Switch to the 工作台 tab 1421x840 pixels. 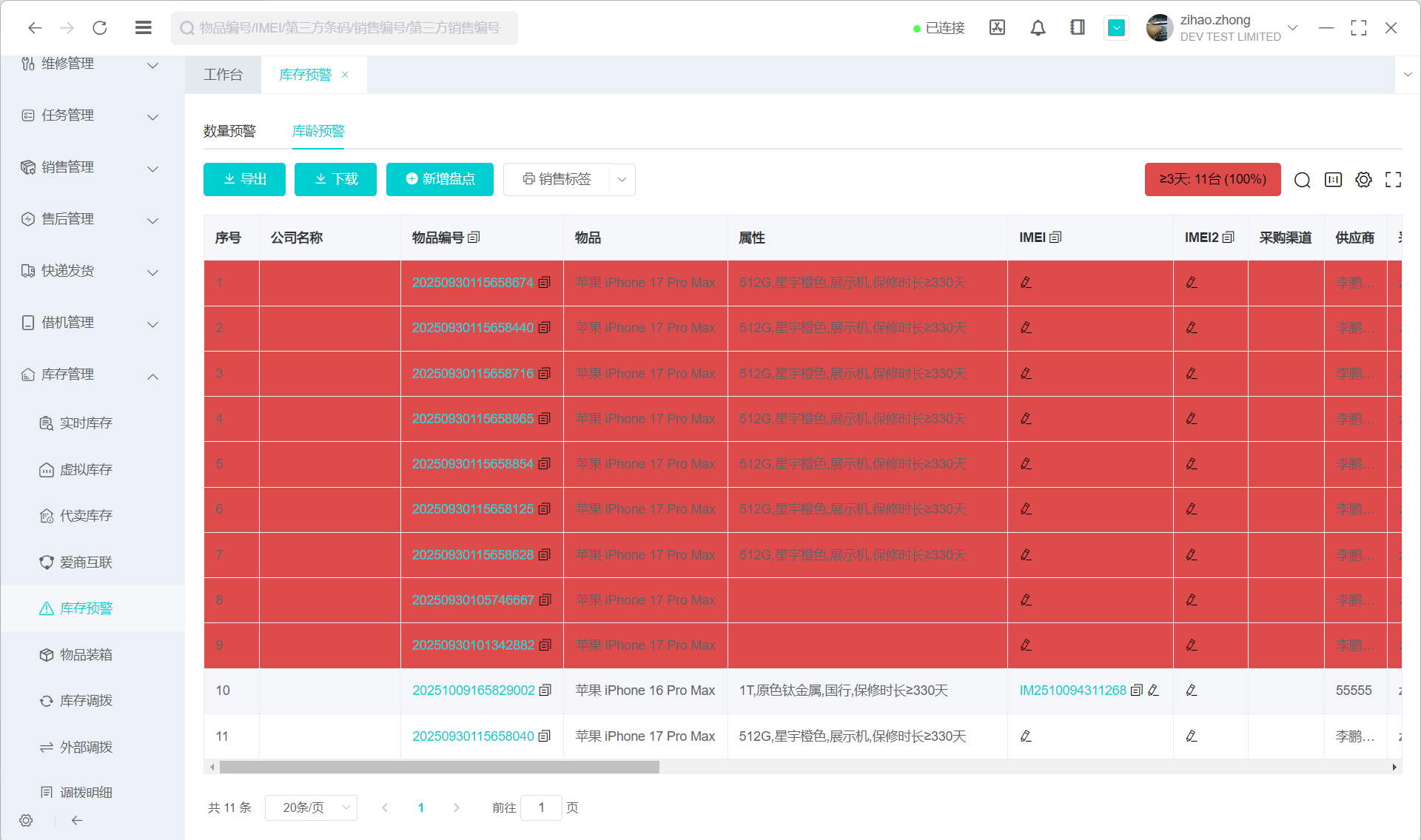click(223, 75)
